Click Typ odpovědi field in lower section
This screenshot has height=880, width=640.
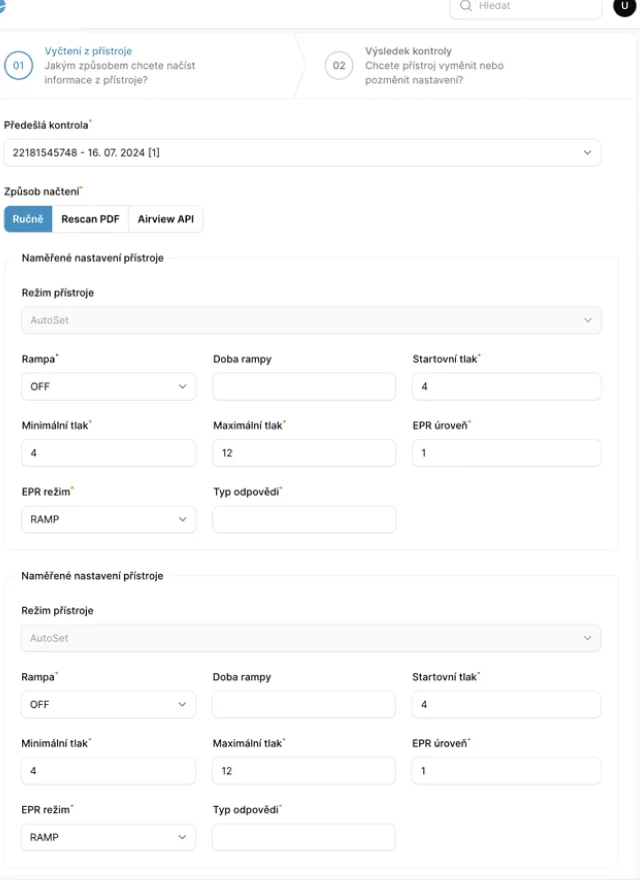coord(303,837)
